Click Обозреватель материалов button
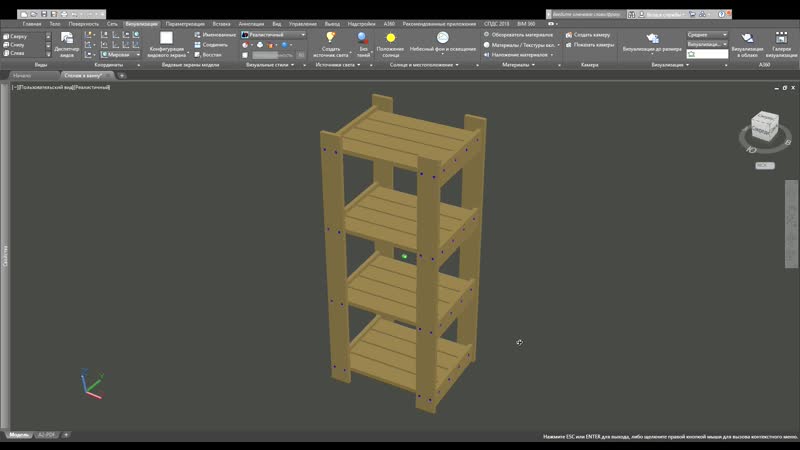This screenshot has height=450, width=800. (x=518, y=34)
